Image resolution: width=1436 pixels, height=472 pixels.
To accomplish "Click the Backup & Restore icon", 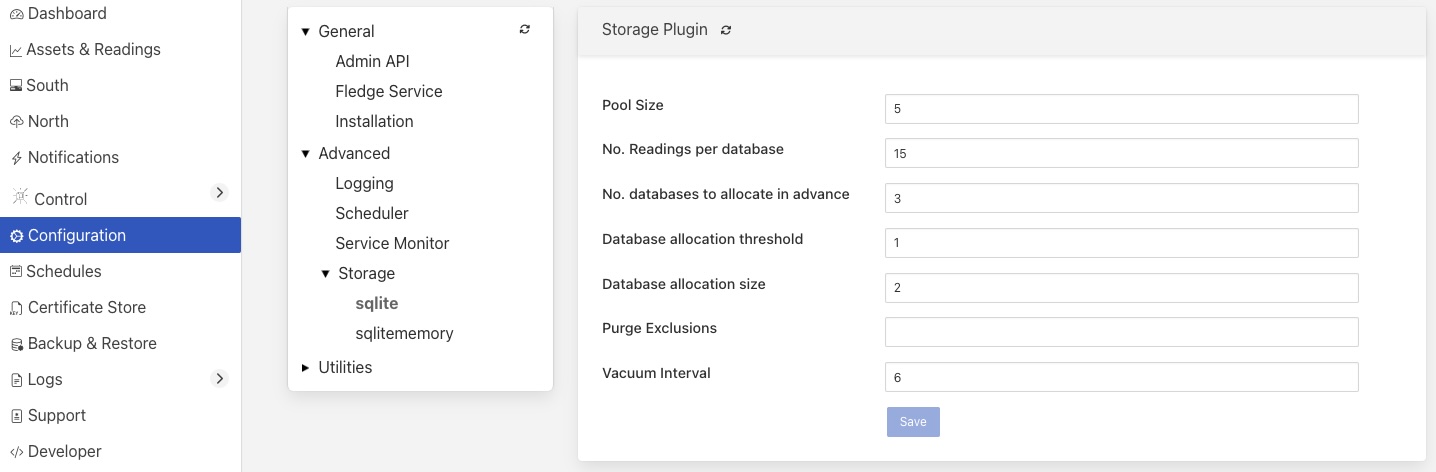I will coord(16,344).
